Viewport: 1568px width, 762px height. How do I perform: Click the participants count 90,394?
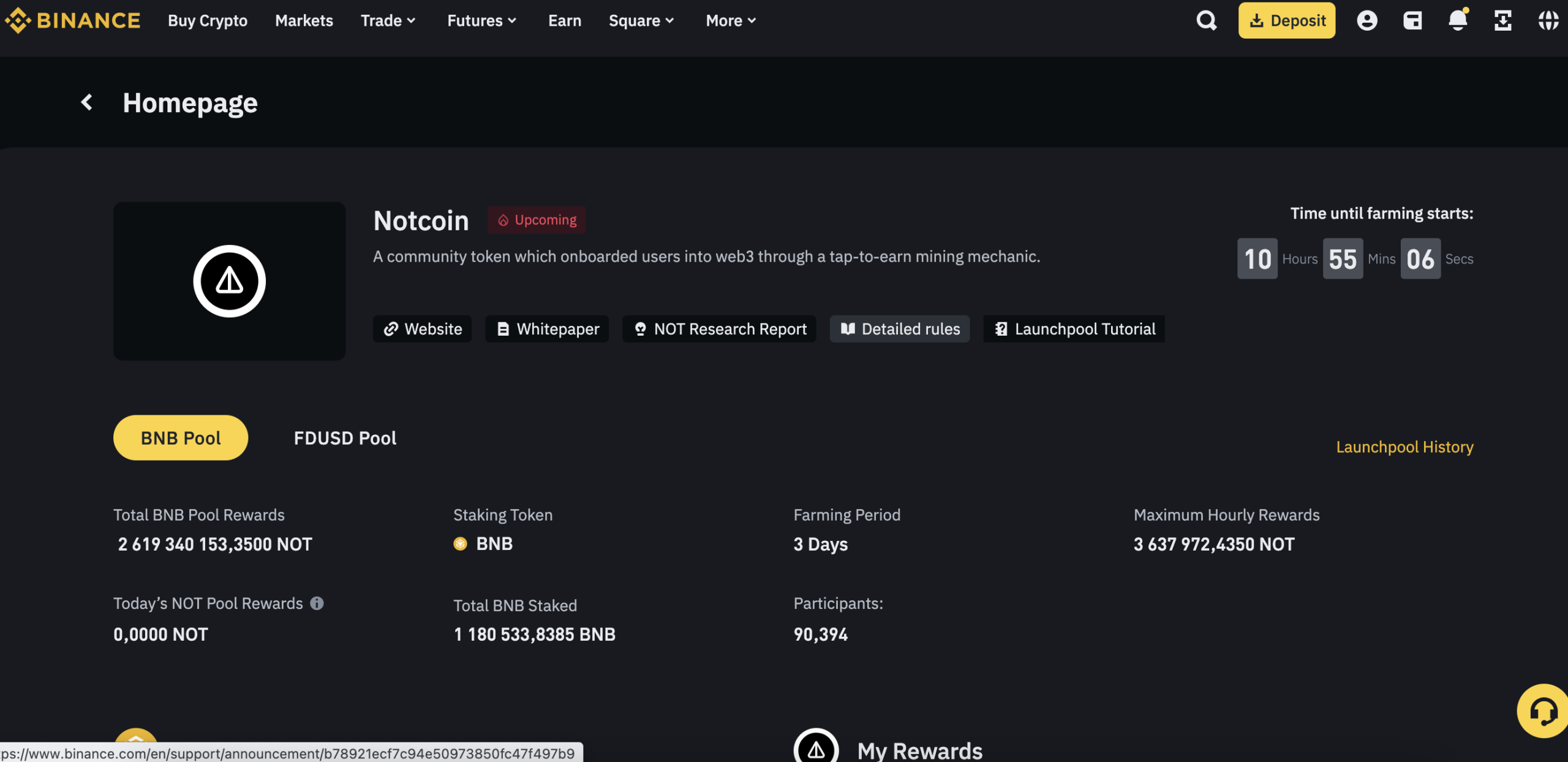pos(821,634)
